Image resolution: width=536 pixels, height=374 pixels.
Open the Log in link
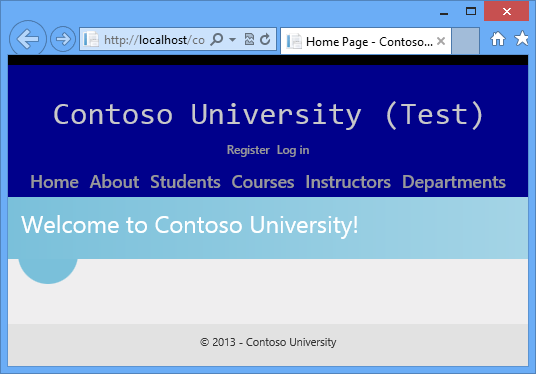[x=293, y=150]
